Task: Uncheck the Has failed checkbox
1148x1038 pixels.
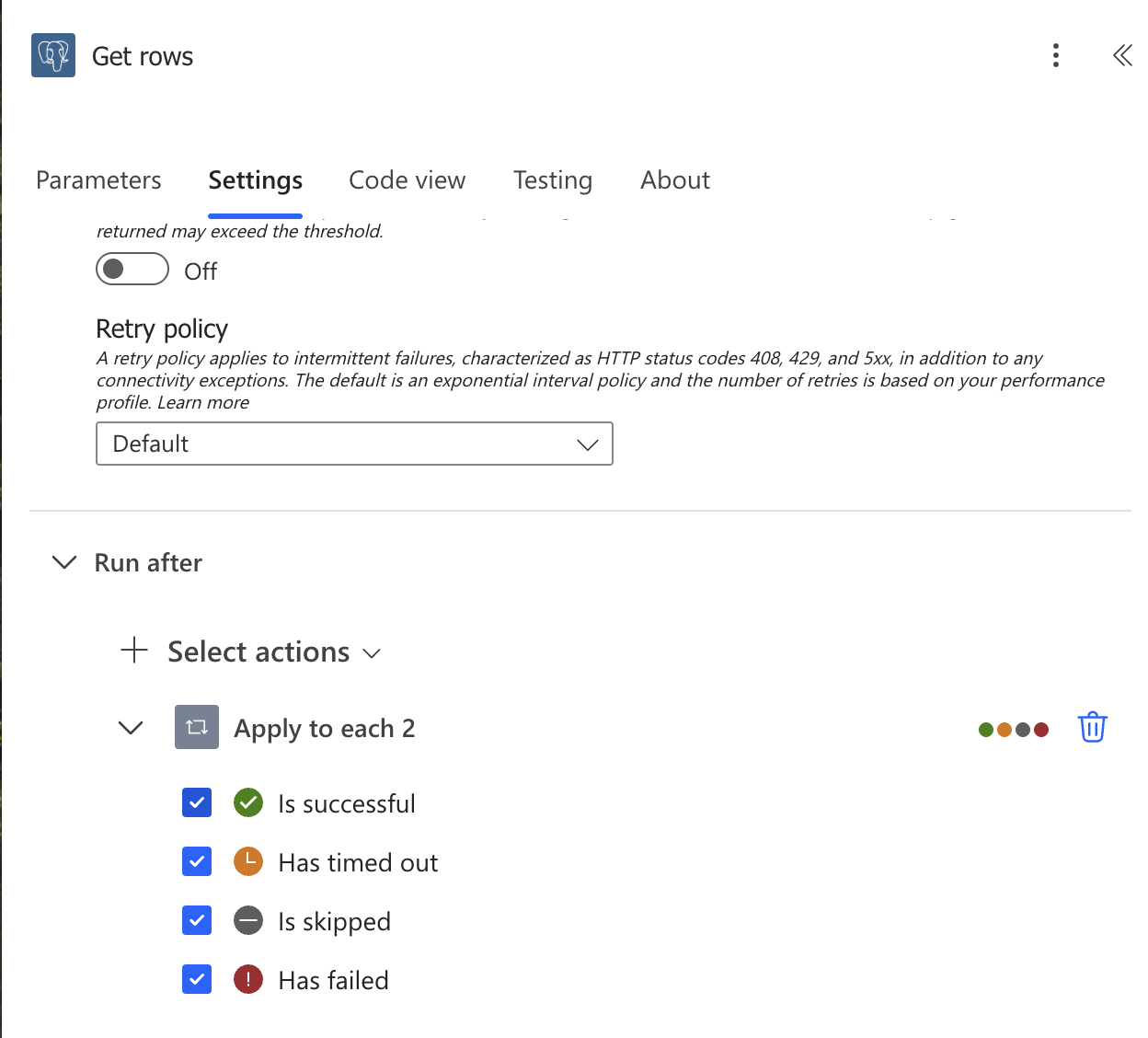Action: [197, 979]
